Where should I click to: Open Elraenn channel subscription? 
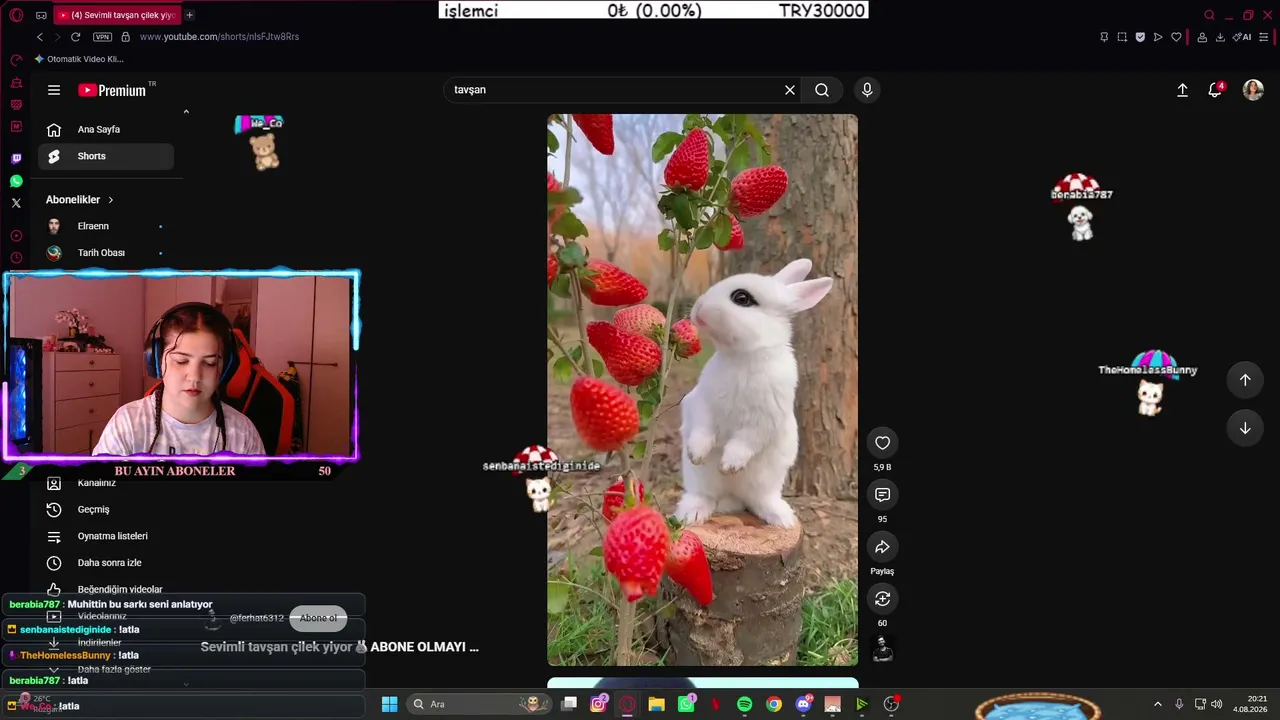coord(106,226)
